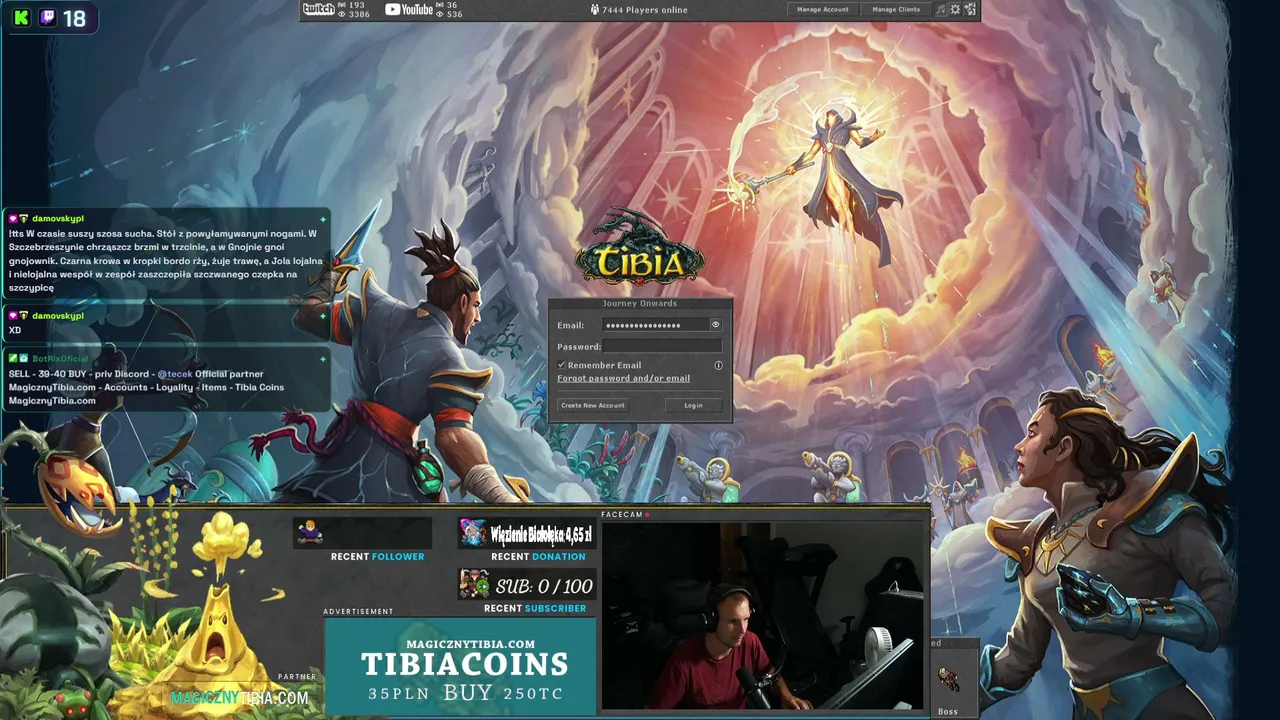This screenshot has height=720, width=1280.
Task: Click the Create New Account button
Action: tap(593, 405)
